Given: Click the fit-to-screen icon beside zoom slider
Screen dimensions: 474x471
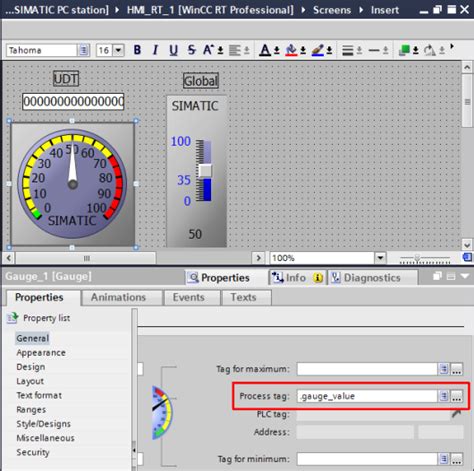Looking at the screenshot, I should click(467, 257).
